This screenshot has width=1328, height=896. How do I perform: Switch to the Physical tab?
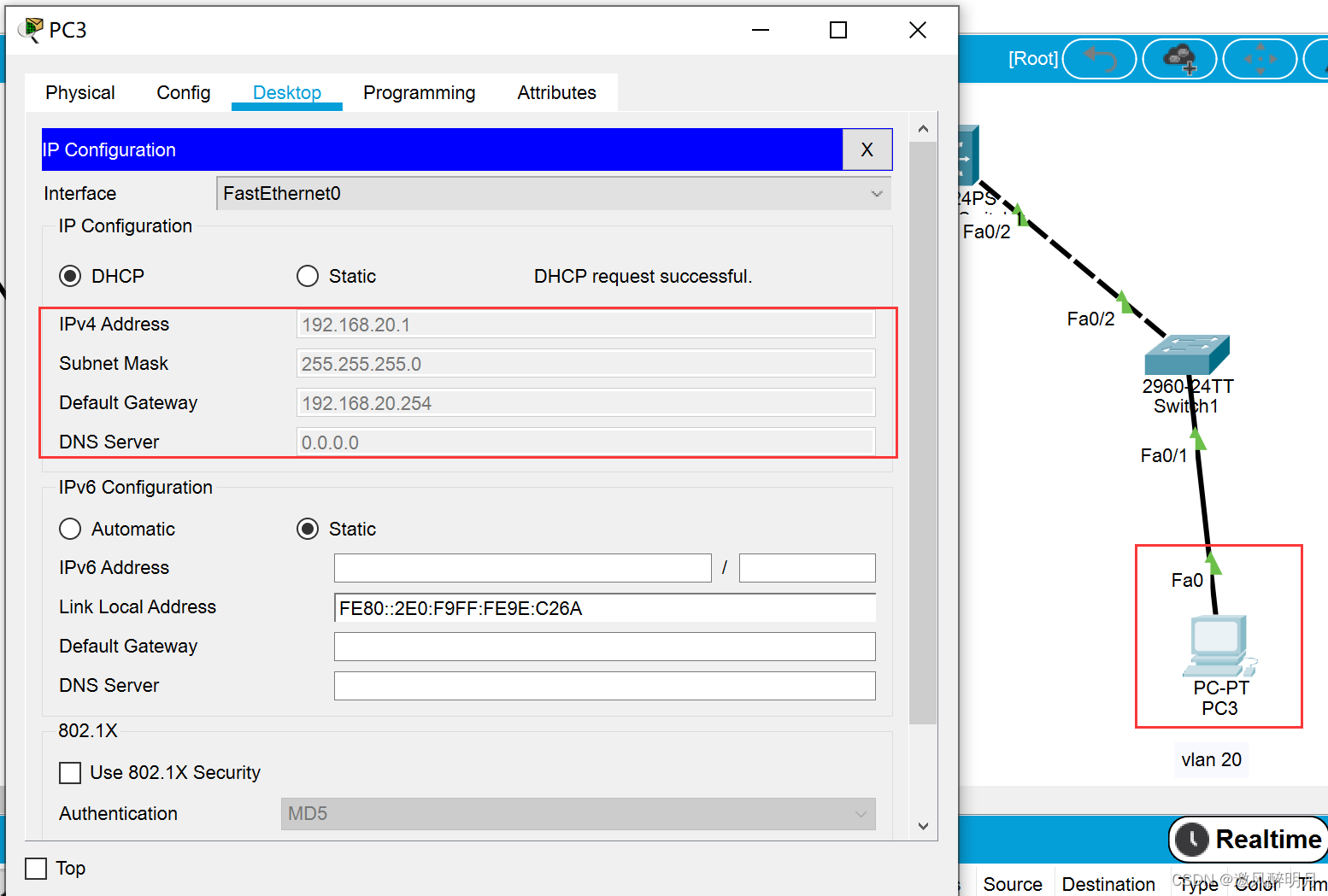click(80, 92)
